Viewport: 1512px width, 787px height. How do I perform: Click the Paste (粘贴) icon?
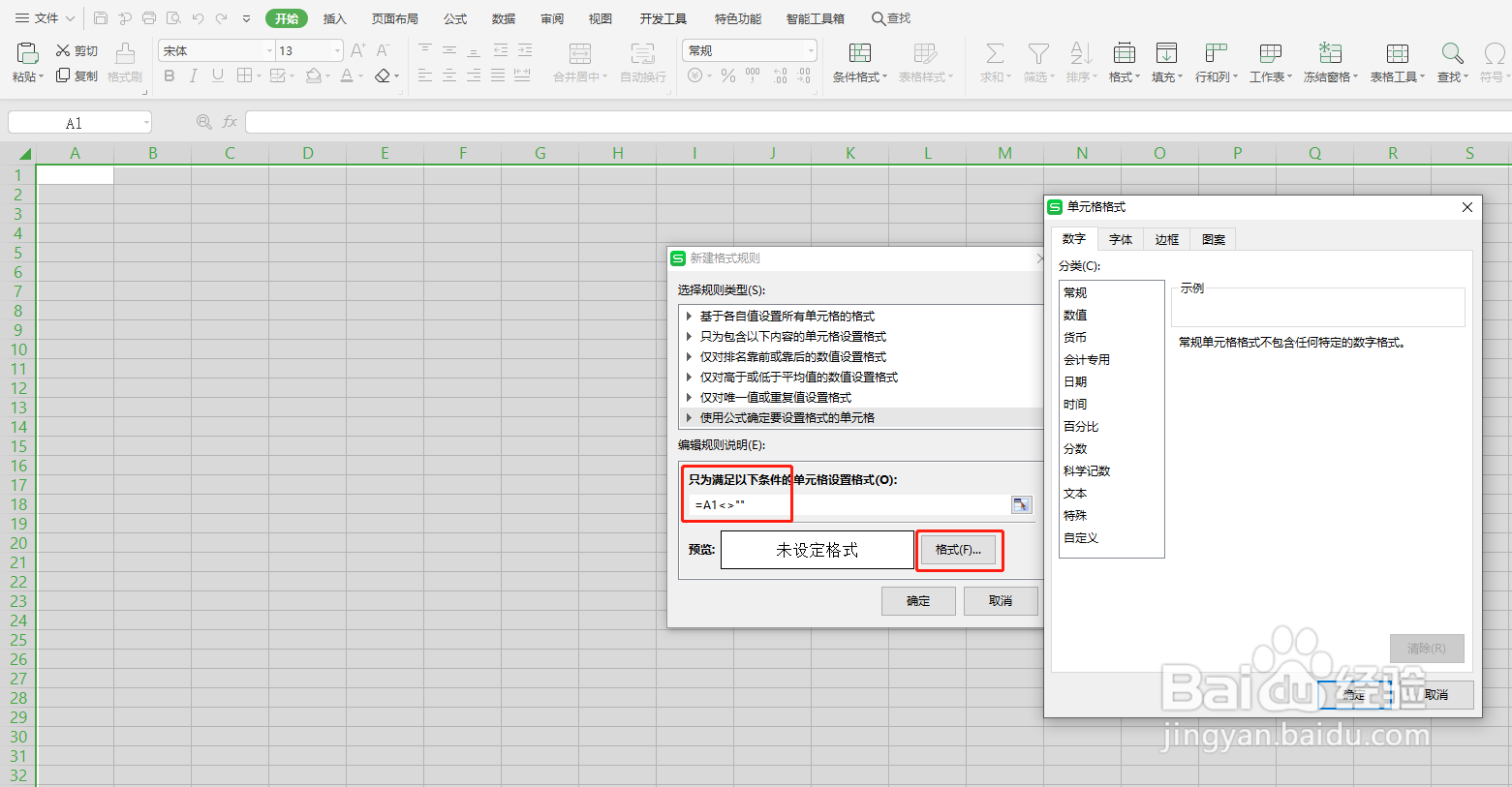tap(27, 53)
